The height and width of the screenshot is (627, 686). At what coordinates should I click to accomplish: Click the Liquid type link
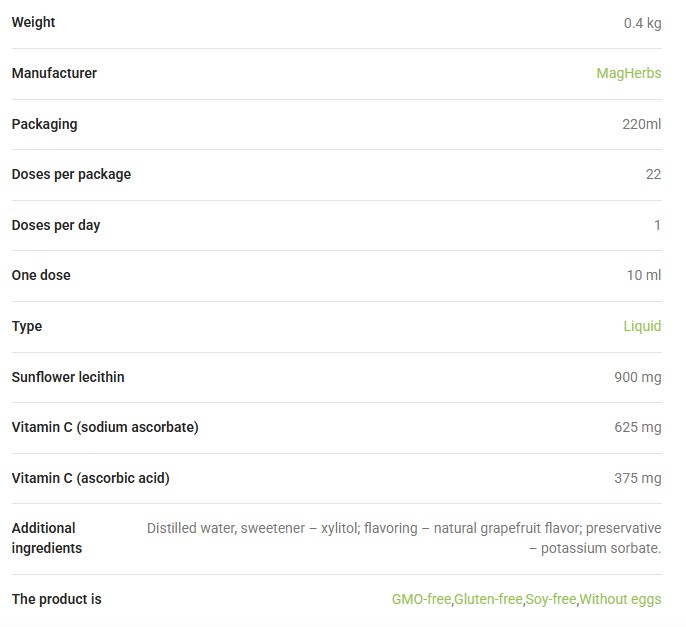click(642, 326)
